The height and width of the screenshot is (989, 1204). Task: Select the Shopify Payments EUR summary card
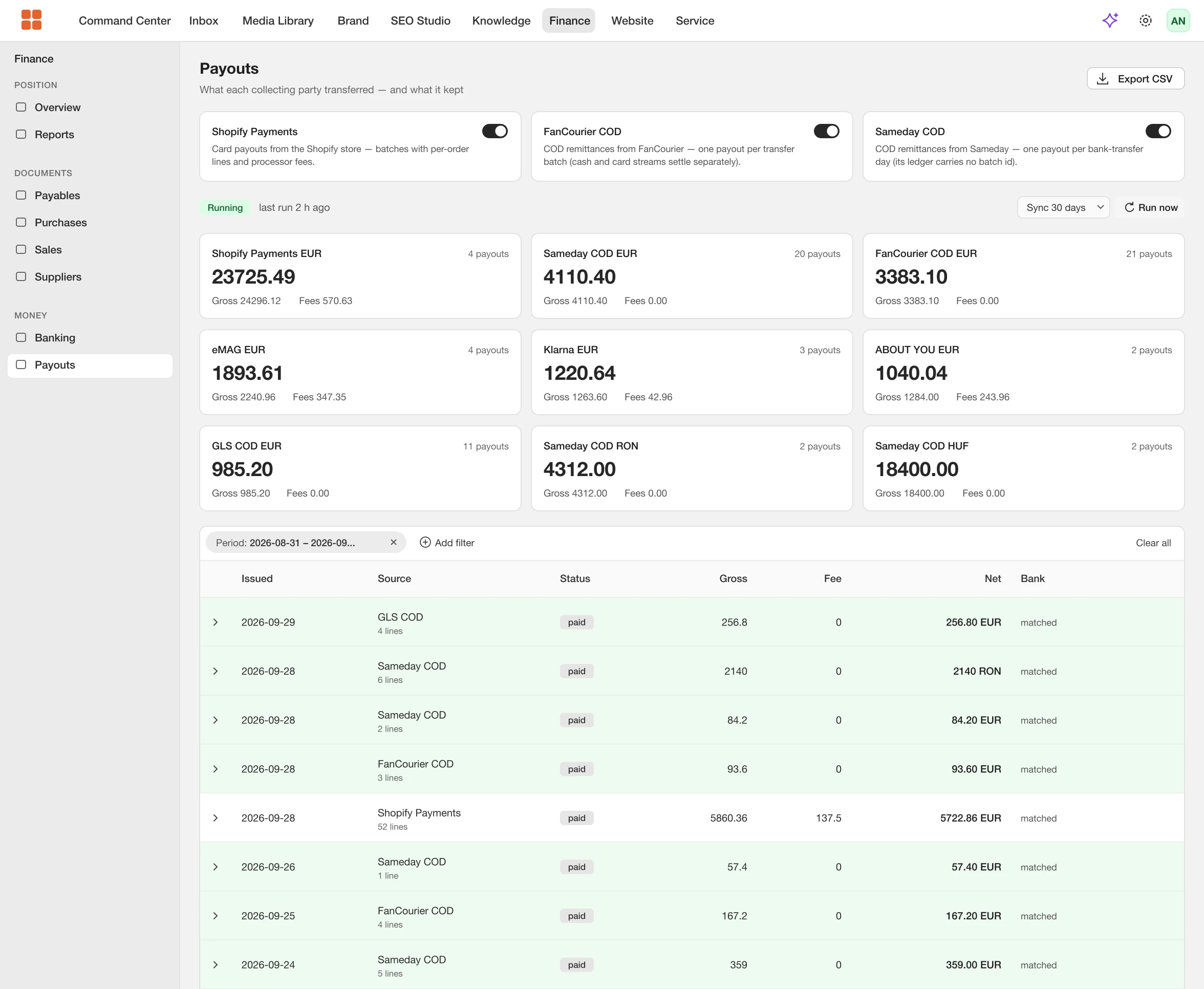[360, 276]
